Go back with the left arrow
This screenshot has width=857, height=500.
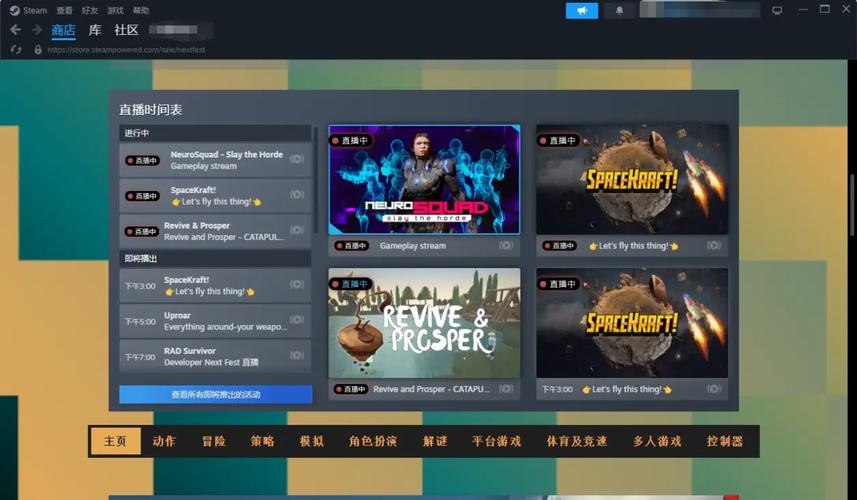(x=15, y=30)
